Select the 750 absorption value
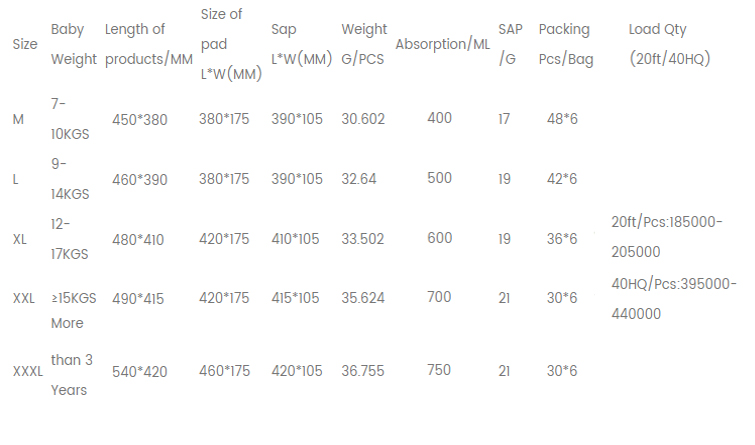This screenshot has height=445, width=755. pyautogui.click(x=439, y=370)
